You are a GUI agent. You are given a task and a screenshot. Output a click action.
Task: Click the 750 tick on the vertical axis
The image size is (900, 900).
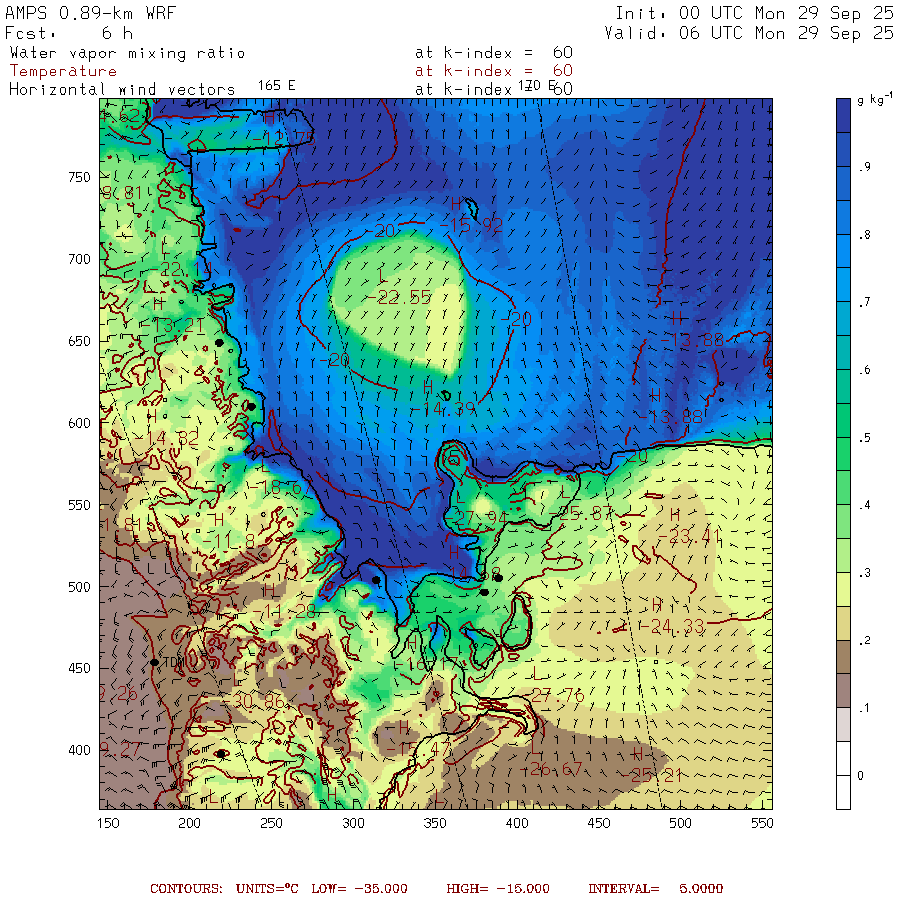pyautogui.click(x=79, y=177)
